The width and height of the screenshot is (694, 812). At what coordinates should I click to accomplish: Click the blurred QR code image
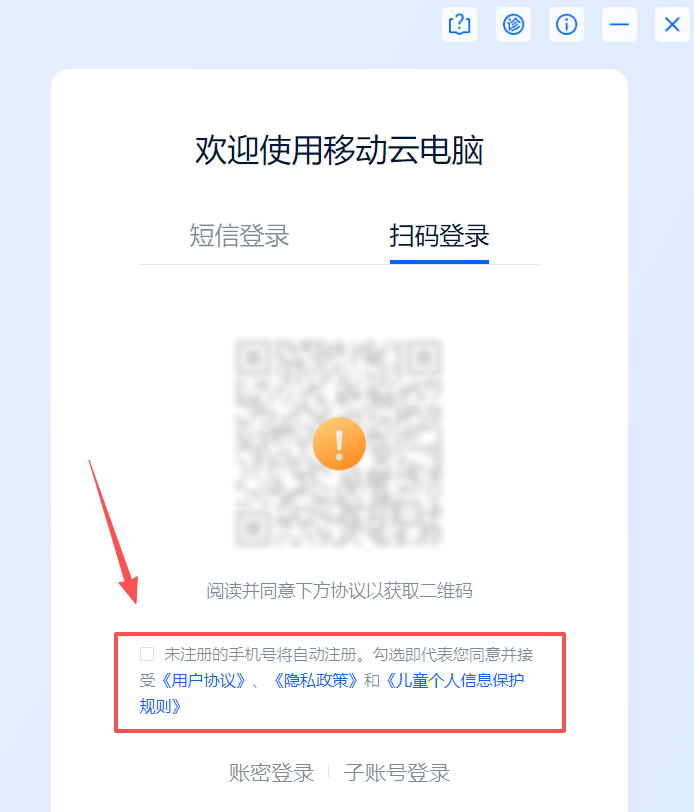click(x=339, y=443)
